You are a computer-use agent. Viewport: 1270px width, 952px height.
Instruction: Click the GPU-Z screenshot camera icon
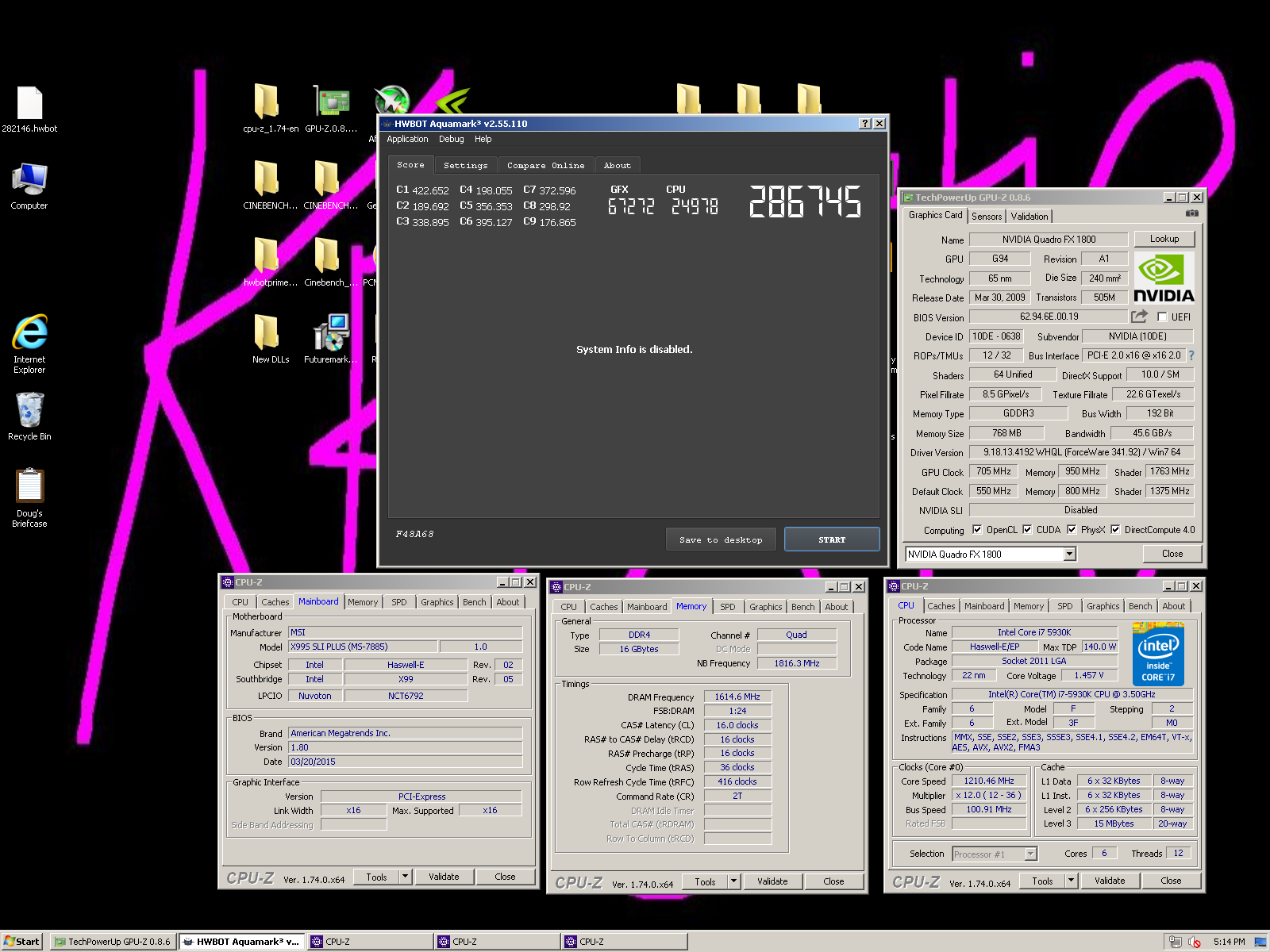[1191, 213]
